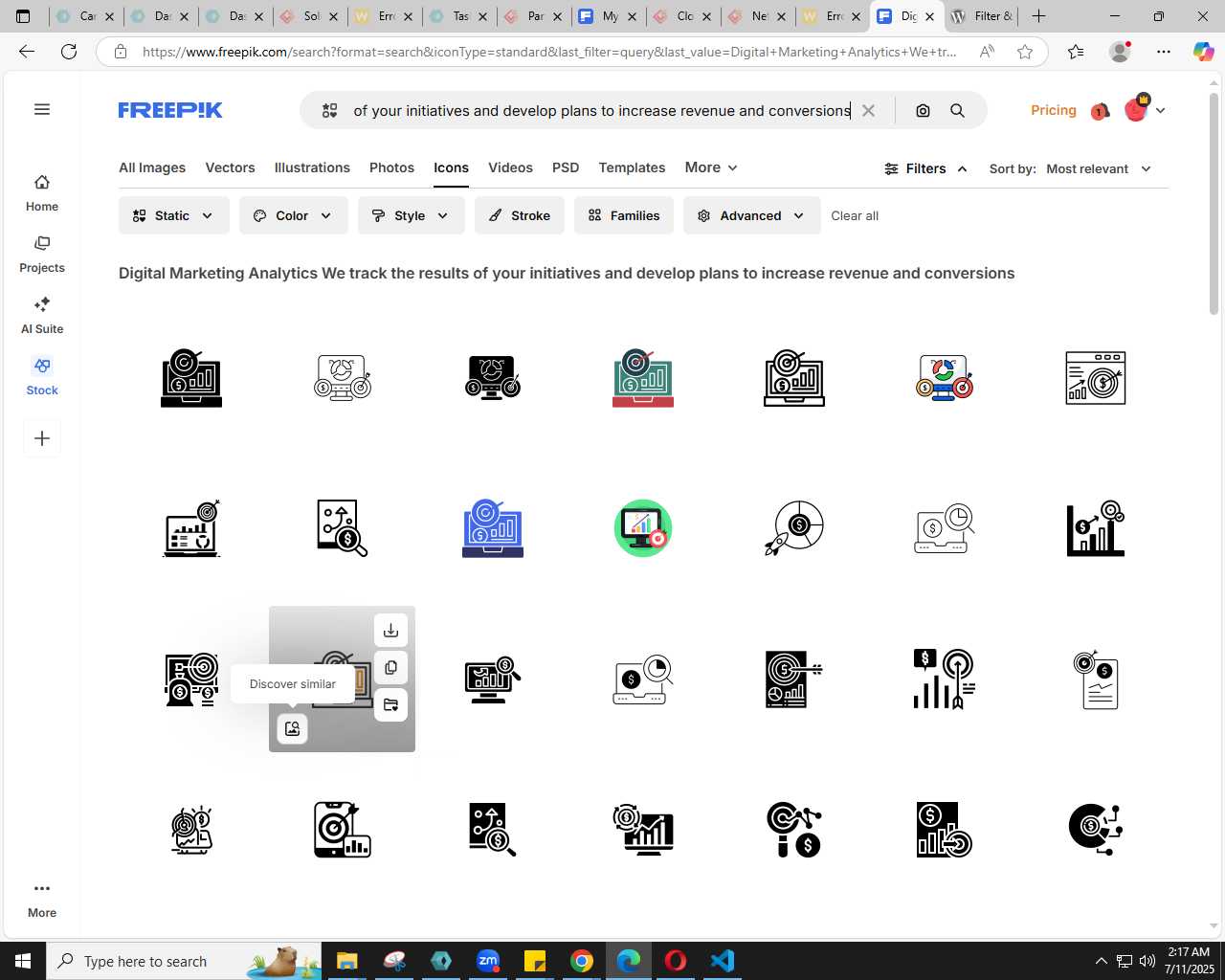
Task: Click the Freepik logo
Action: click(x=170, y=111)
